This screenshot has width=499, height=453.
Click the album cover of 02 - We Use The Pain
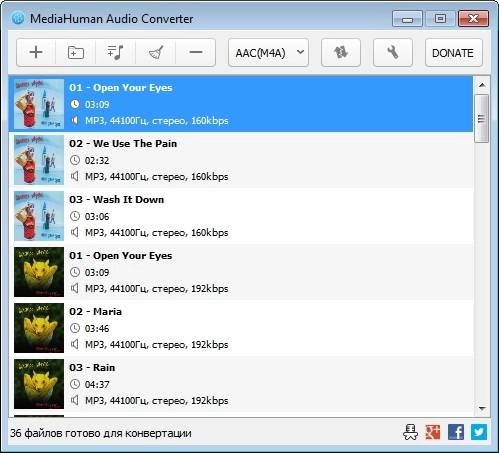point(39,160)
